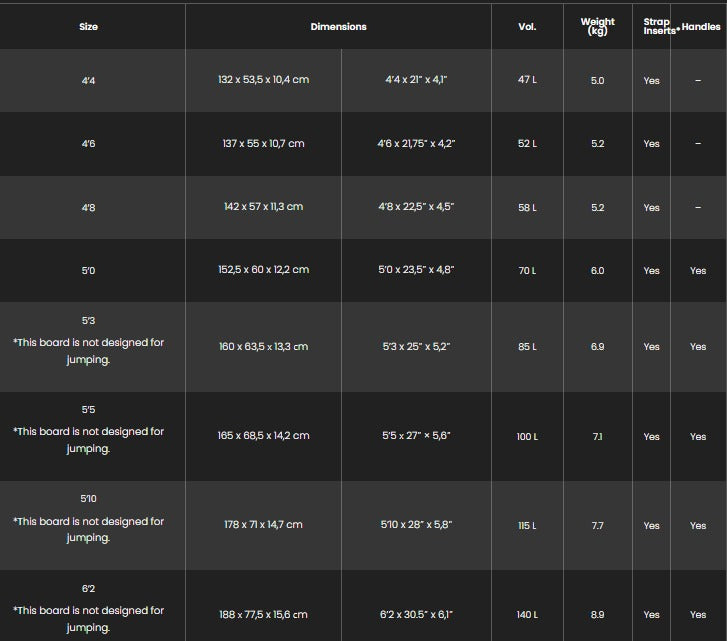Click the 140 L volume cell
The image size is (727, 641).
click(527, 614)
